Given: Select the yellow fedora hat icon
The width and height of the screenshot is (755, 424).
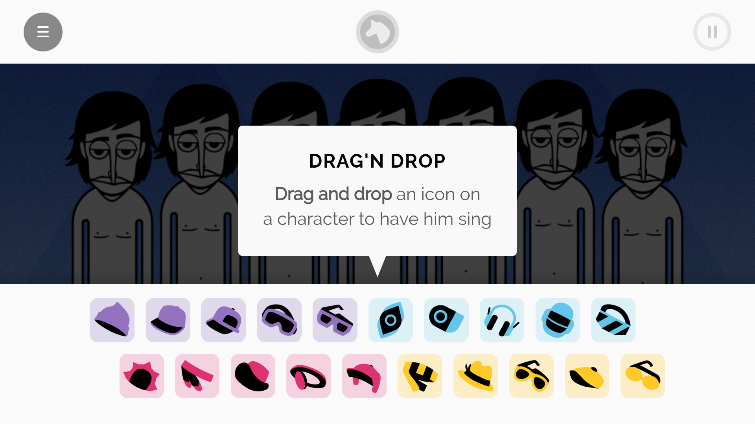Looking at the screenshot, I should [x=475, y=376].
